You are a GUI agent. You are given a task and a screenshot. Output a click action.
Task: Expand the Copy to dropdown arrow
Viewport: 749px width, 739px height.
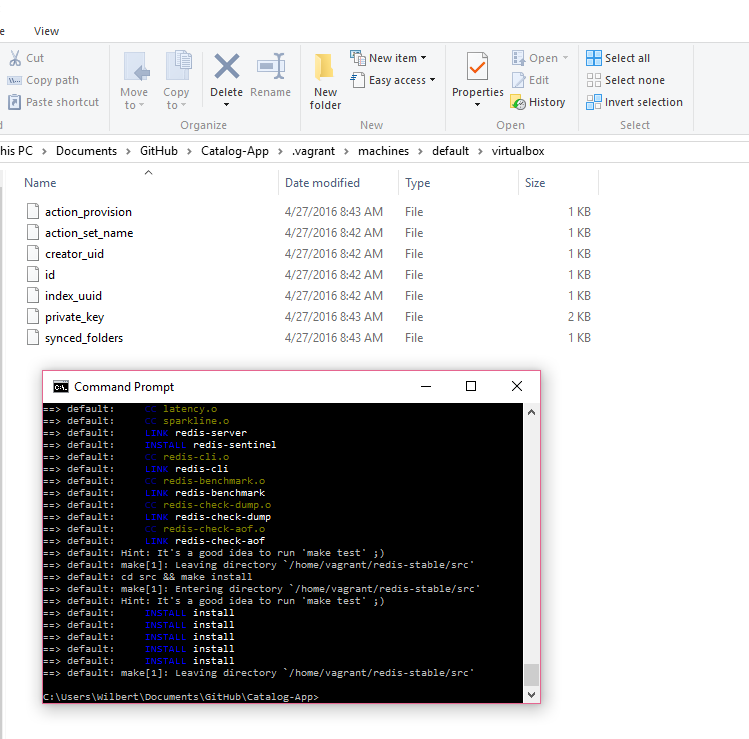183,105
